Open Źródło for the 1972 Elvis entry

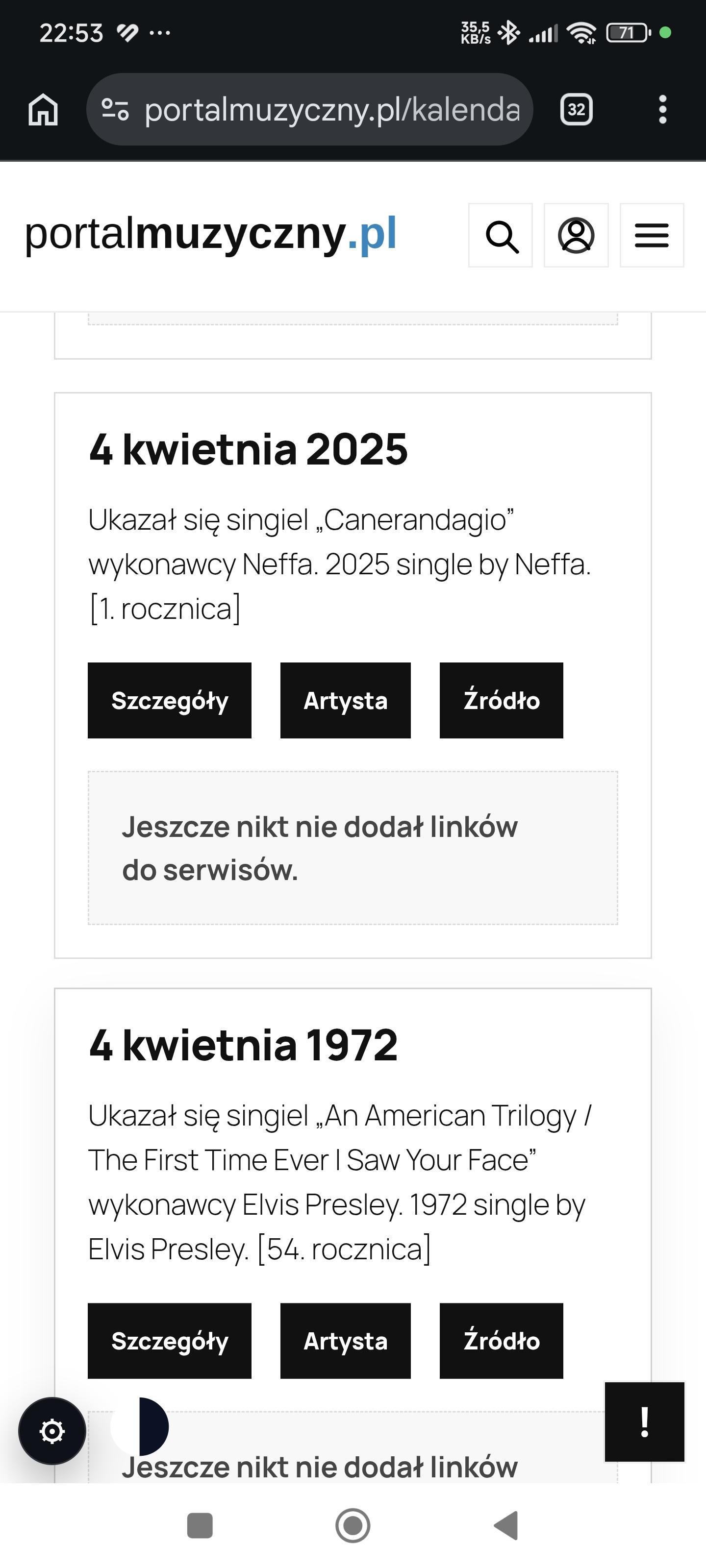pos(501,1340)
